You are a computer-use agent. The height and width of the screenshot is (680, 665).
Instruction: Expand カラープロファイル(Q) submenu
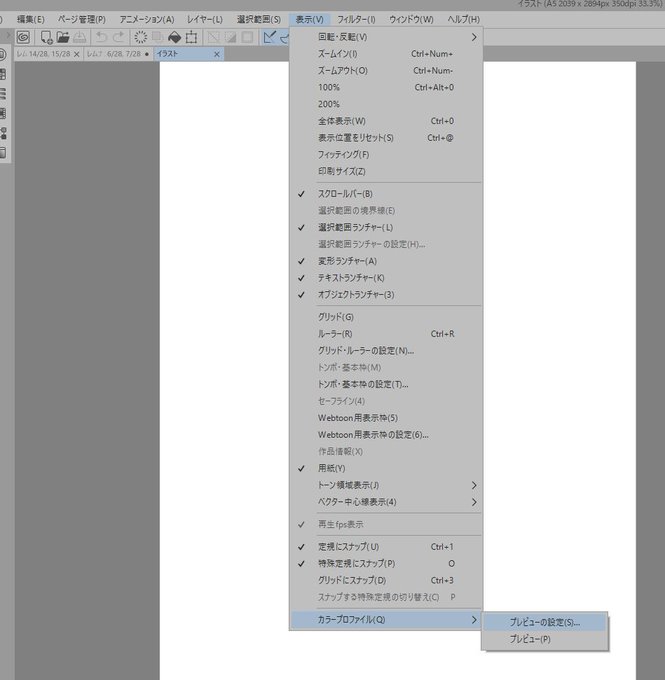coord(386,620)
